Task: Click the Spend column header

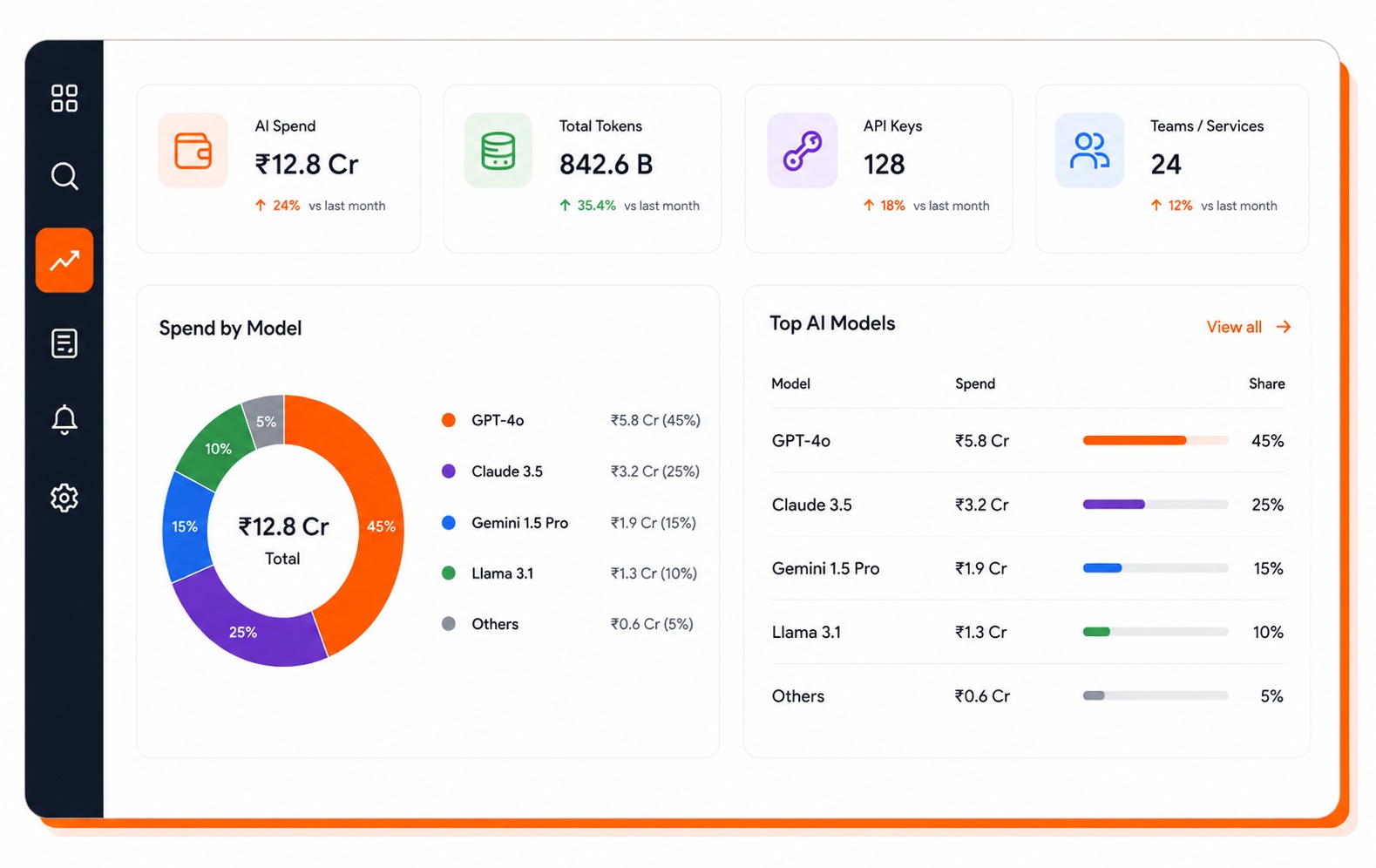Action: click(x=975, y=383)
